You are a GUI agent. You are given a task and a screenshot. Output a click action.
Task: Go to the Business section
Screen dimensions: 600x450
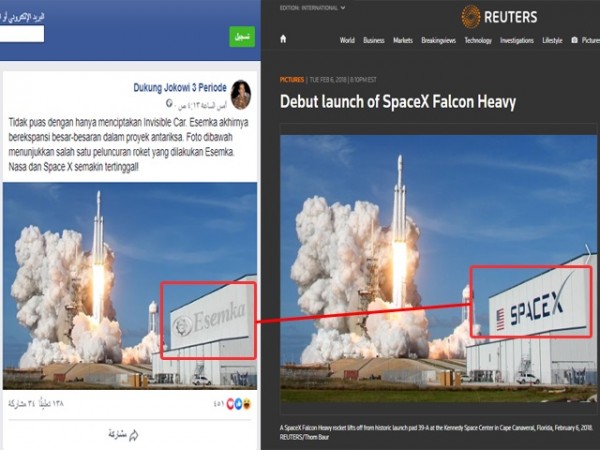[374, 40]
